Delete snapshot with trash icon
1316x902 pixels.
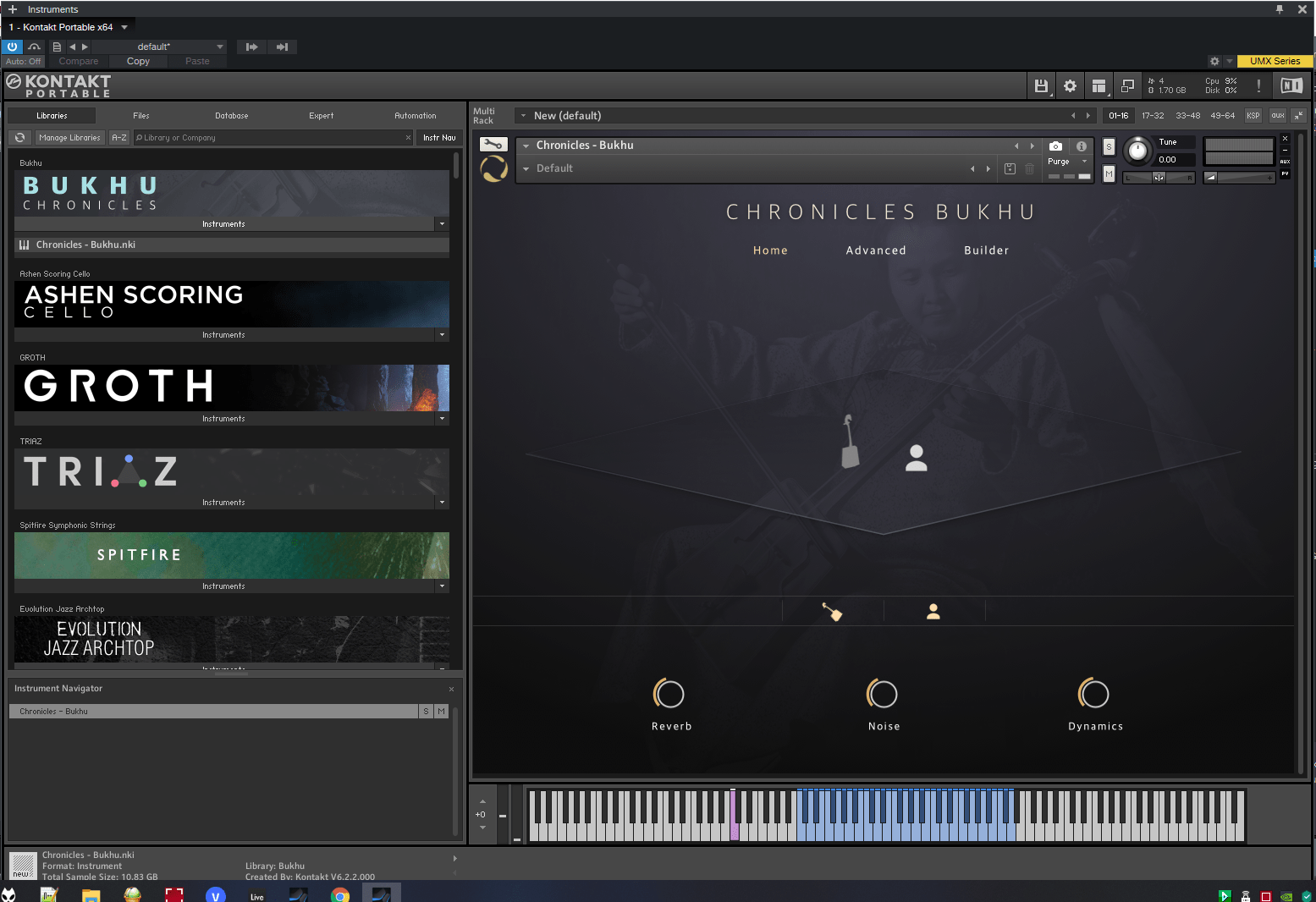tap(1029, 168)
